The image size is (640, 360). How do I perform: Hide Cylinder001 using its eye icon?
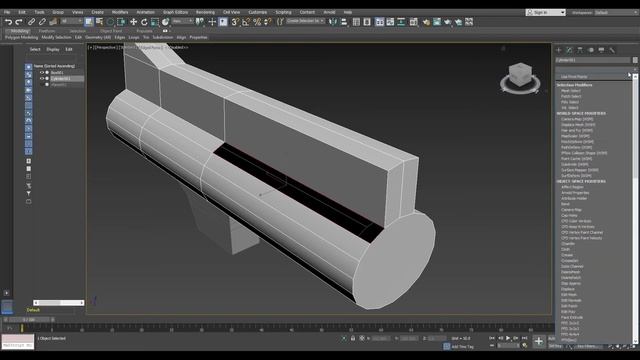42,78
